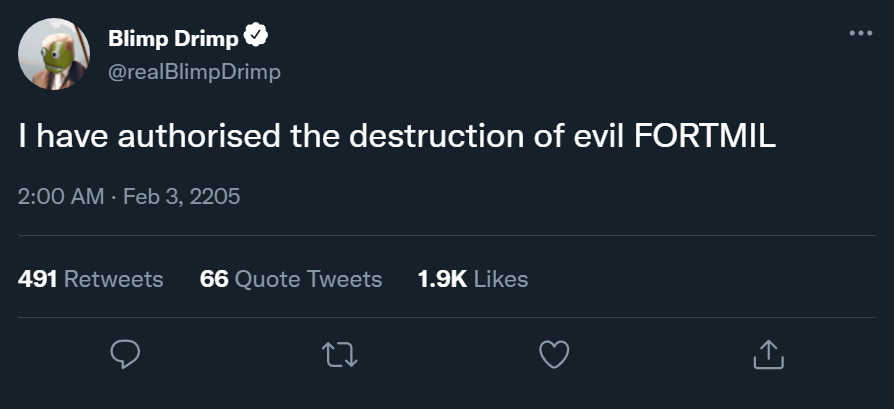Click the tweet text body
The width and height of the screenshot is (894, 409).
click(x=397, y=137)
